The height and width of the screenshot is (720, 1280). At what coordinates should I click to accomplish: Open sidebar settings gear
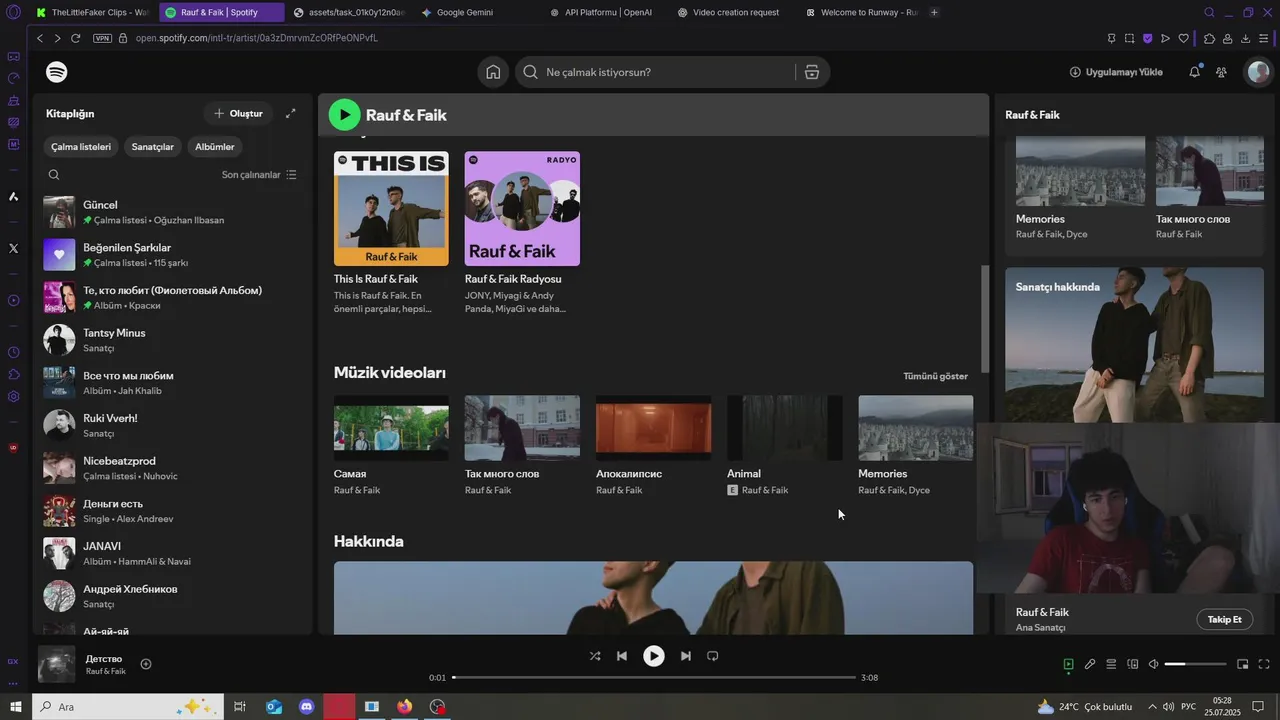pos(13,396)
